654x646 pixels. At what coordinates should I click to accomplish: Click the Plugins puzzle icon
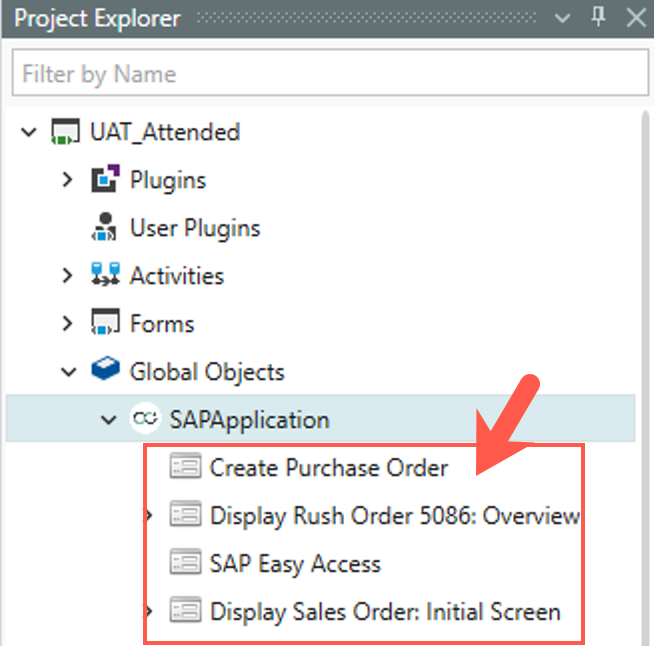click(106, 178)
